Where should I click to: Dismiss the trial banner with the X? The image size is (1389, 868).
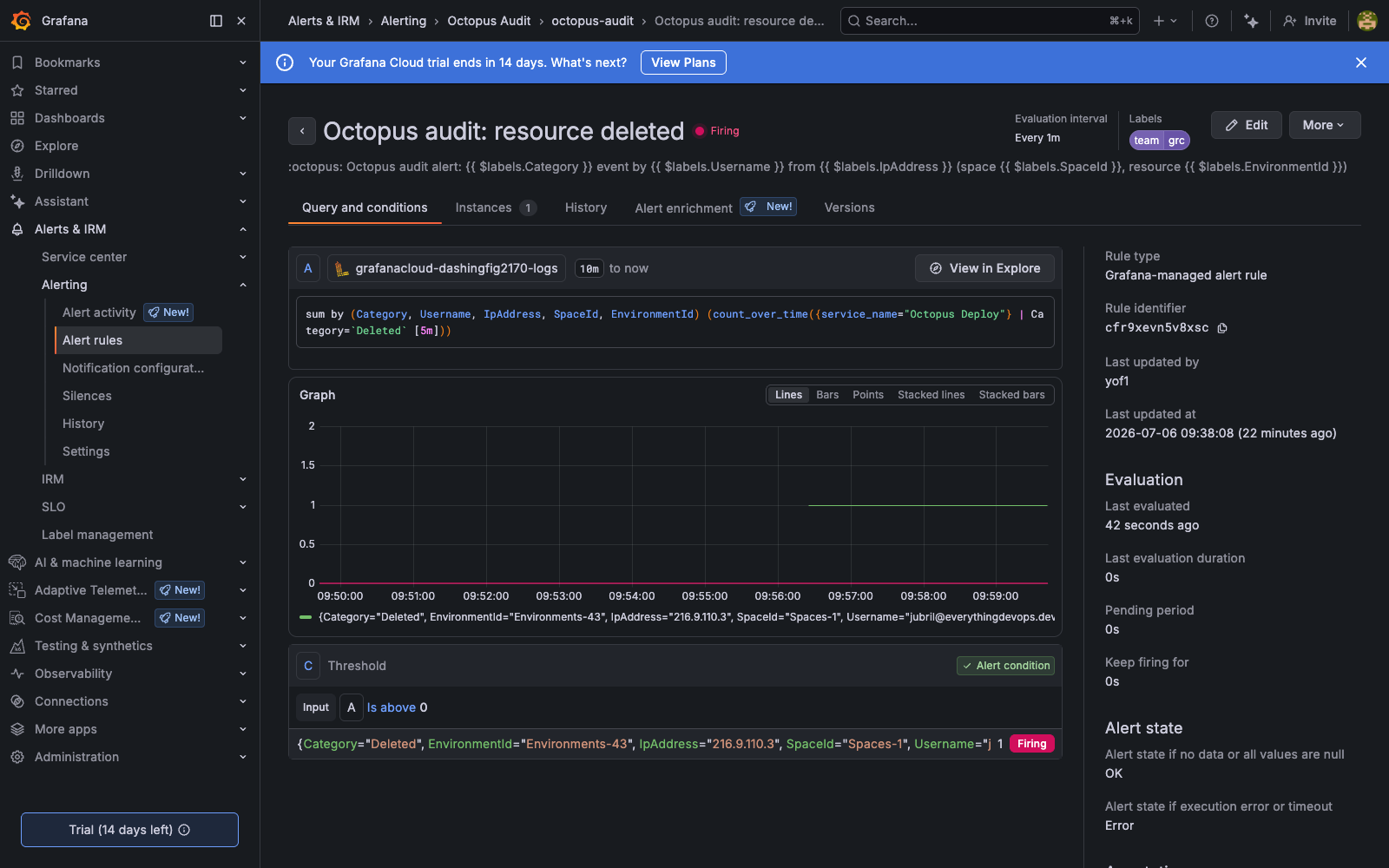[1361, 62]
